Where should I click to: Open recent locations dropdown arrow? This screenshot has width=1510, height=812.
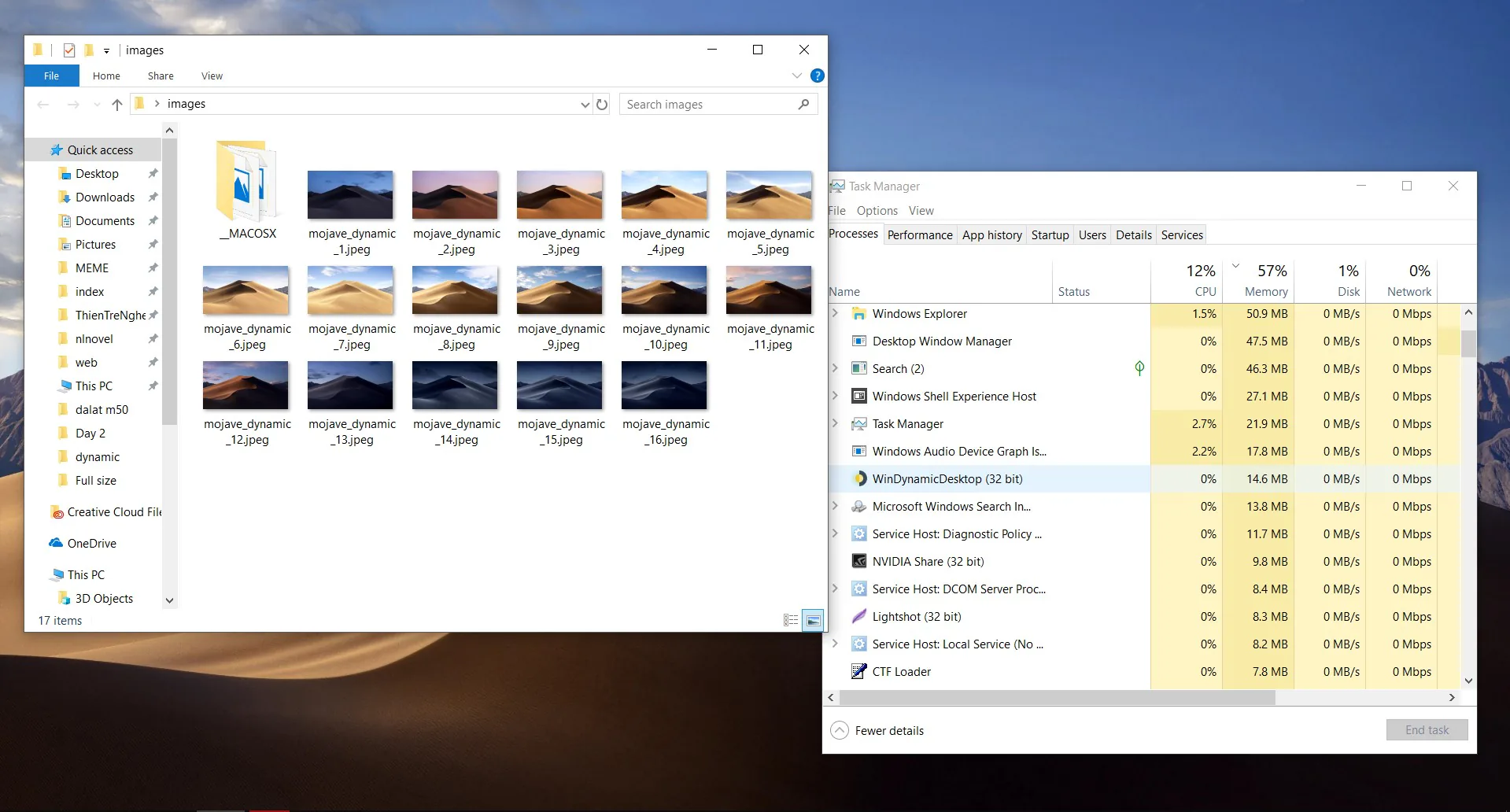point(97,104)
